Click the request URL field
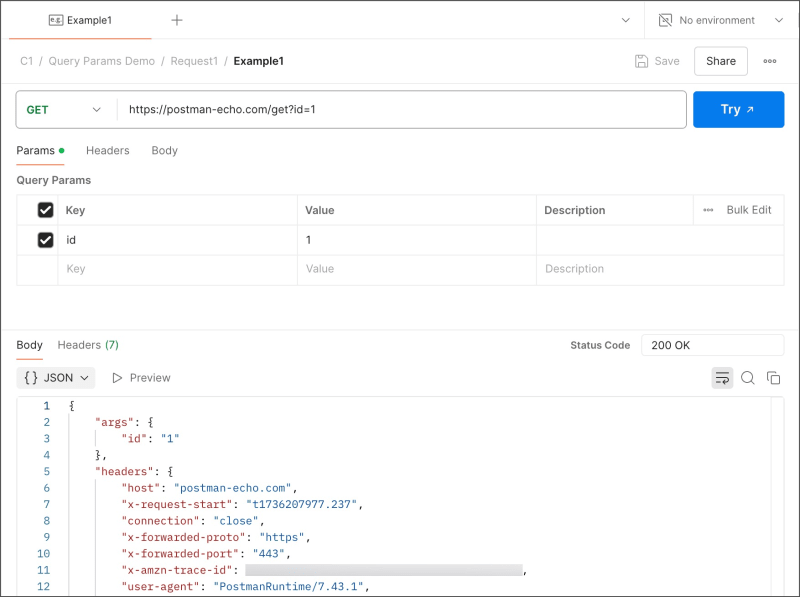 point(402,110)
